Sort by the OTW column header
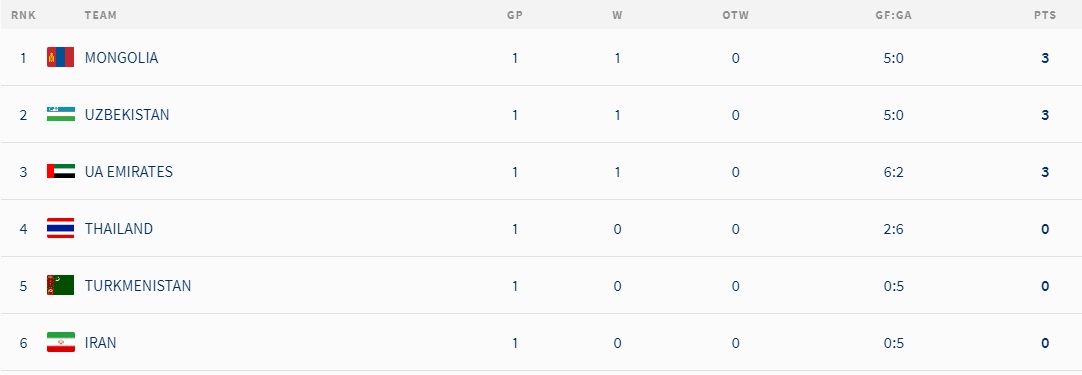The height and width of the screenshot is (375, 1082). click(x=736, y=15)
